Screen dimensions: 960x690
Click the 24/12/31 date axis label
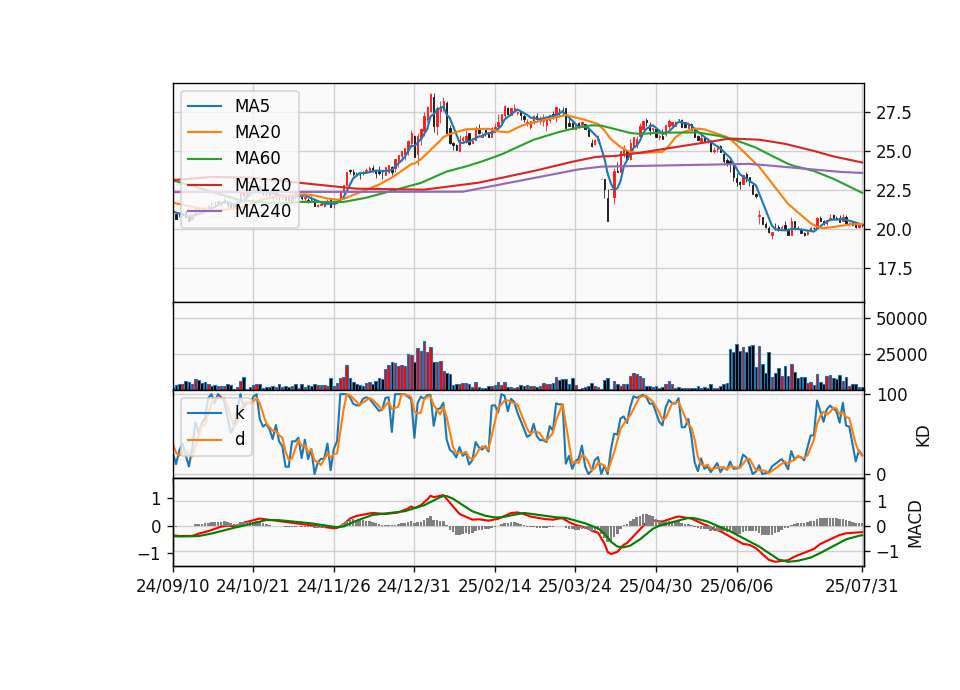click(414, 586)
